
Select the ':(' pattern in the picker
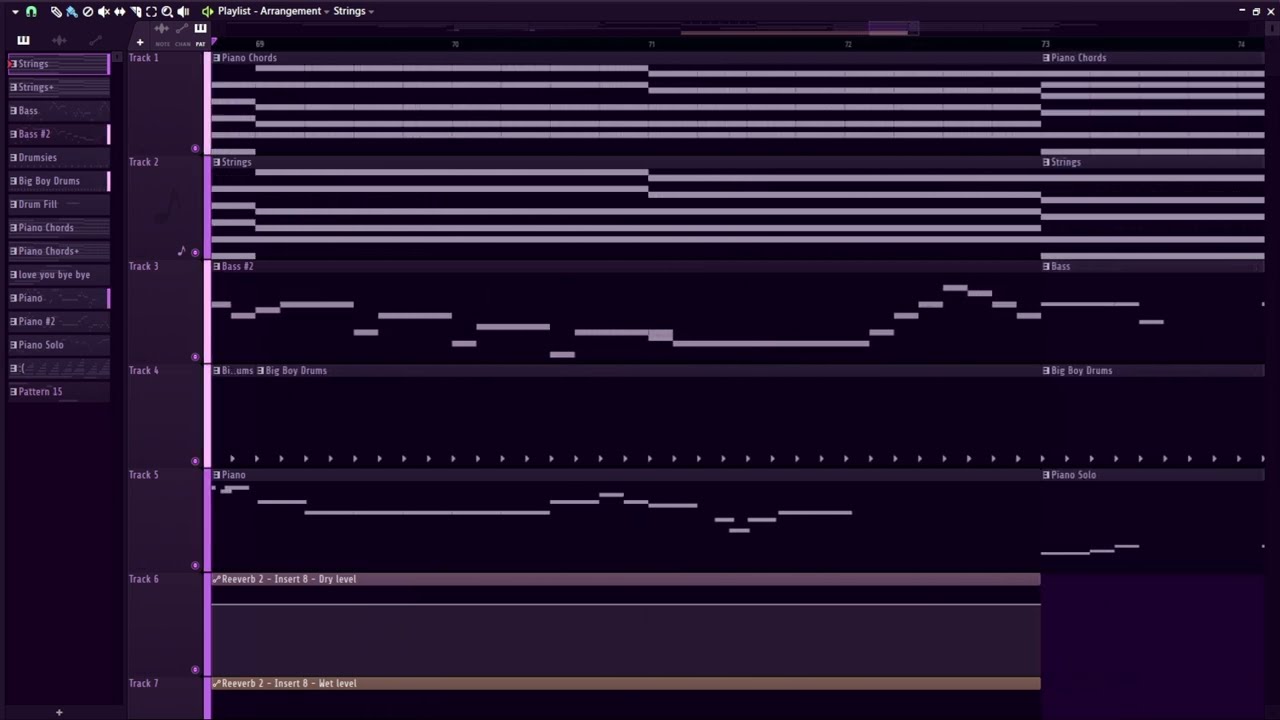coord(59,368)
